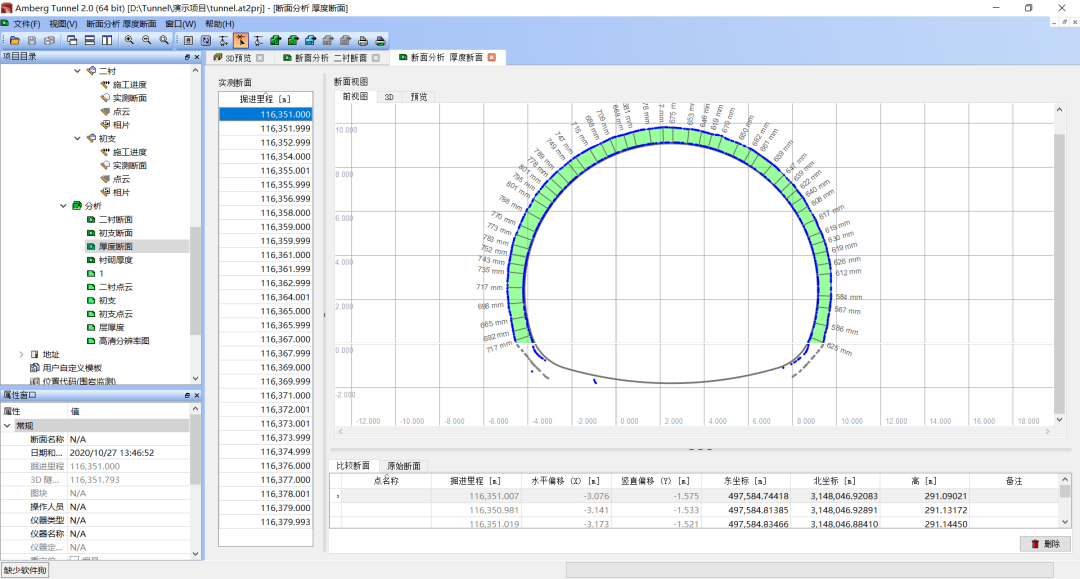Select 衬砌厚度 in the project tree
Screen dimensions: 1080x579
pos(115,260)
